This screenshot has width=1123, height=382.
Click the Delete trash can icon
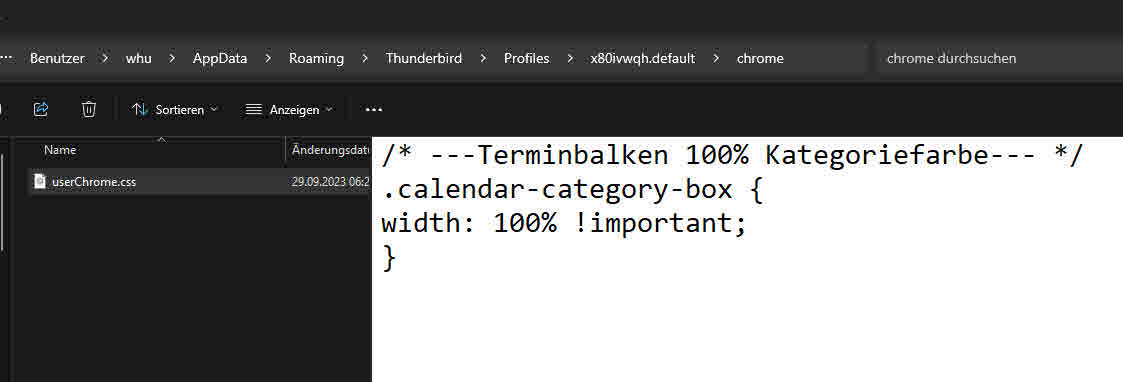point(89,109)
